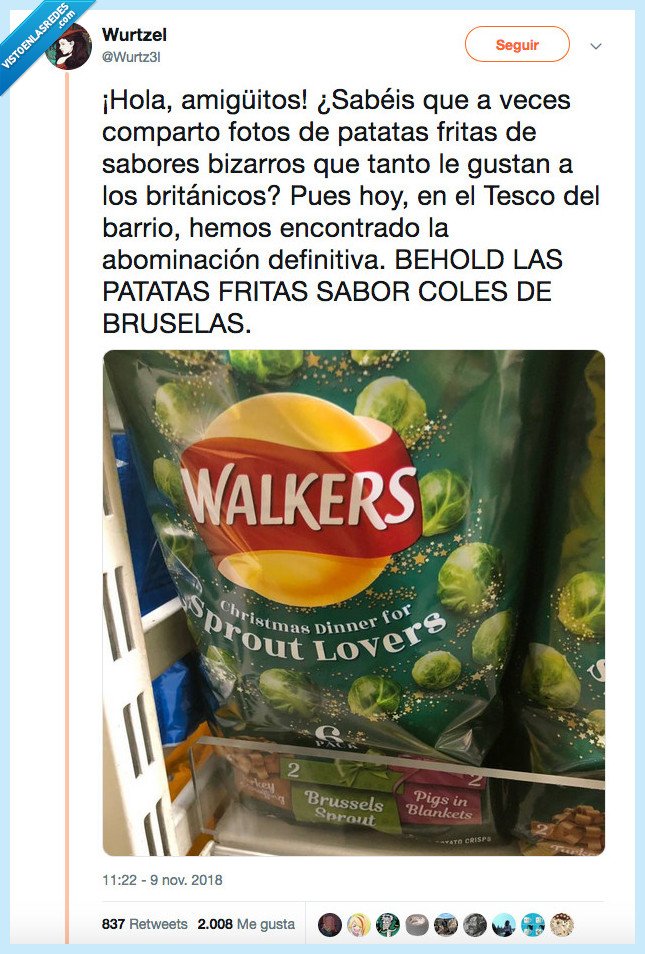Click blue tiled-pattern liker avatar

[533, 924]
